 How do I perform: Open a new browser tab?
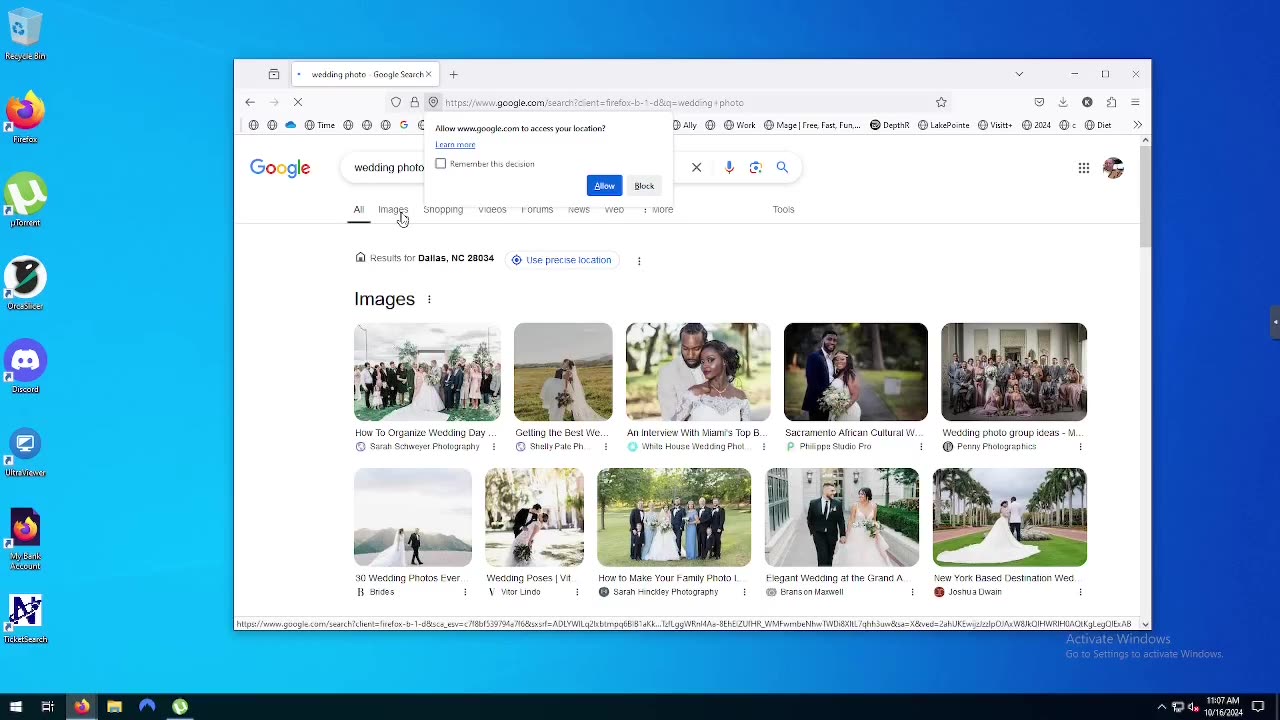[x=453, y=74]
